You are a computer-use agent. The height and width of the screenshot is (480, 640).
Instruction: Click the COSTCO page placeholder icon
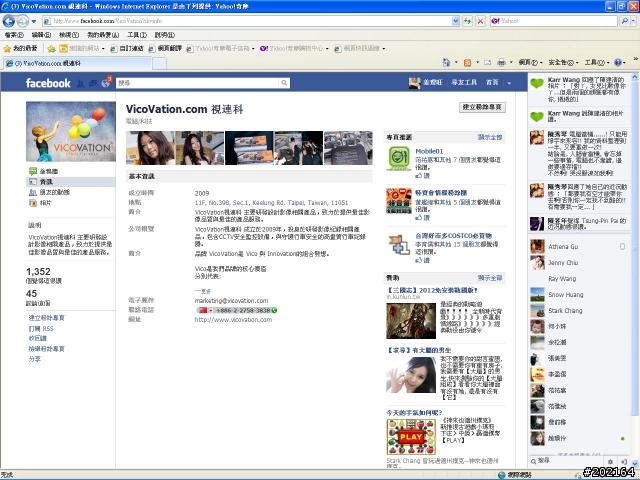click(x=399, y=244)
